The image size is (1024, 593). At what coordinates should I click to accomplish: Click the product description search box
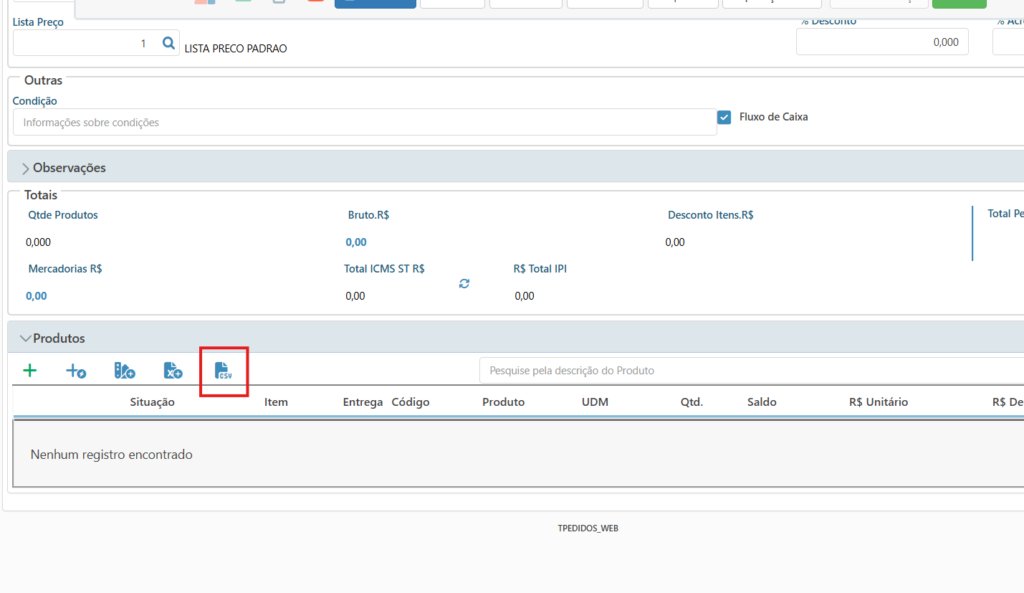pos(750,371)
